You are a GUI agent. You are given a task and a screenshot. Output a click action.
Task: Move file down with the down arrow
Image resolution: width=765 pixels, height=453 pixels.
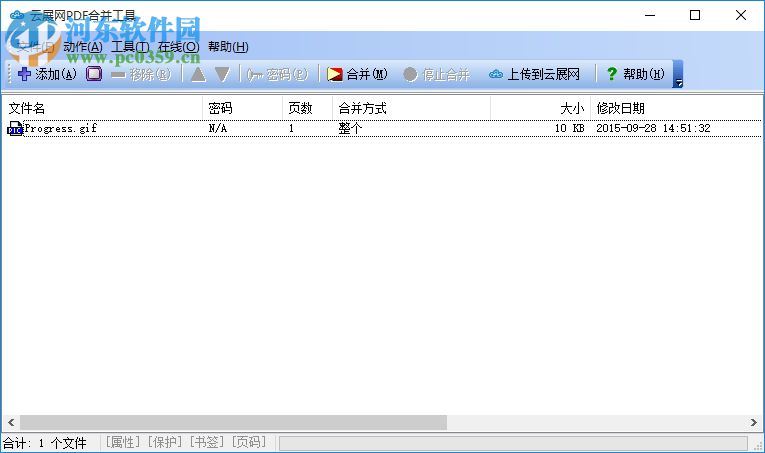pos(222,74)
